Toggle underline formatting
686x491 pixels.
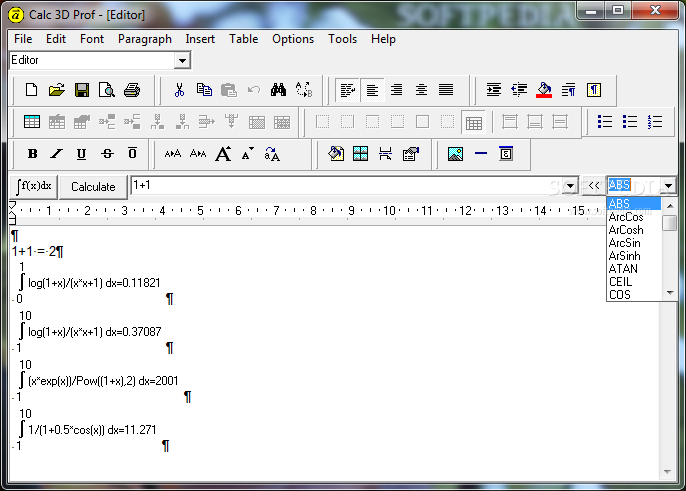[81, 154]
